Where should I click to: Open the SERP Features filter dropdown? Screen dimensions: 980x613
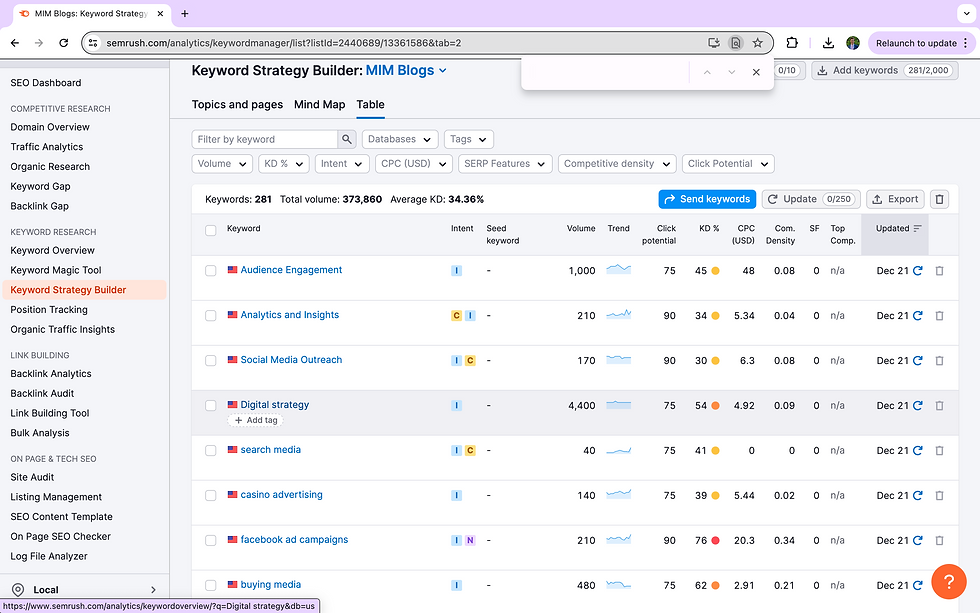pos(505,164)
